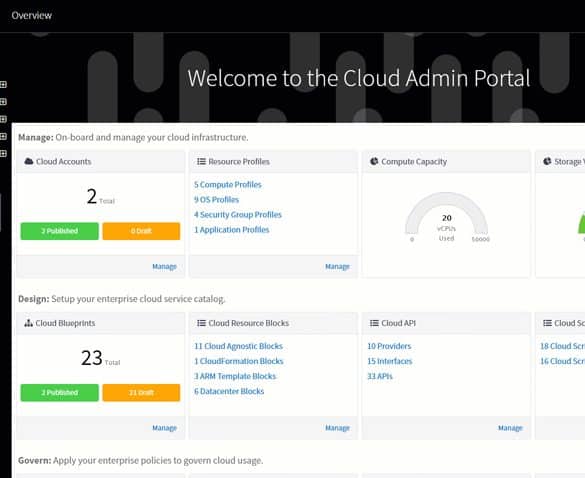This screenshot has width=585, height=478.
Task: Open Manage link in Cloud API card
Action: [510, 428]
